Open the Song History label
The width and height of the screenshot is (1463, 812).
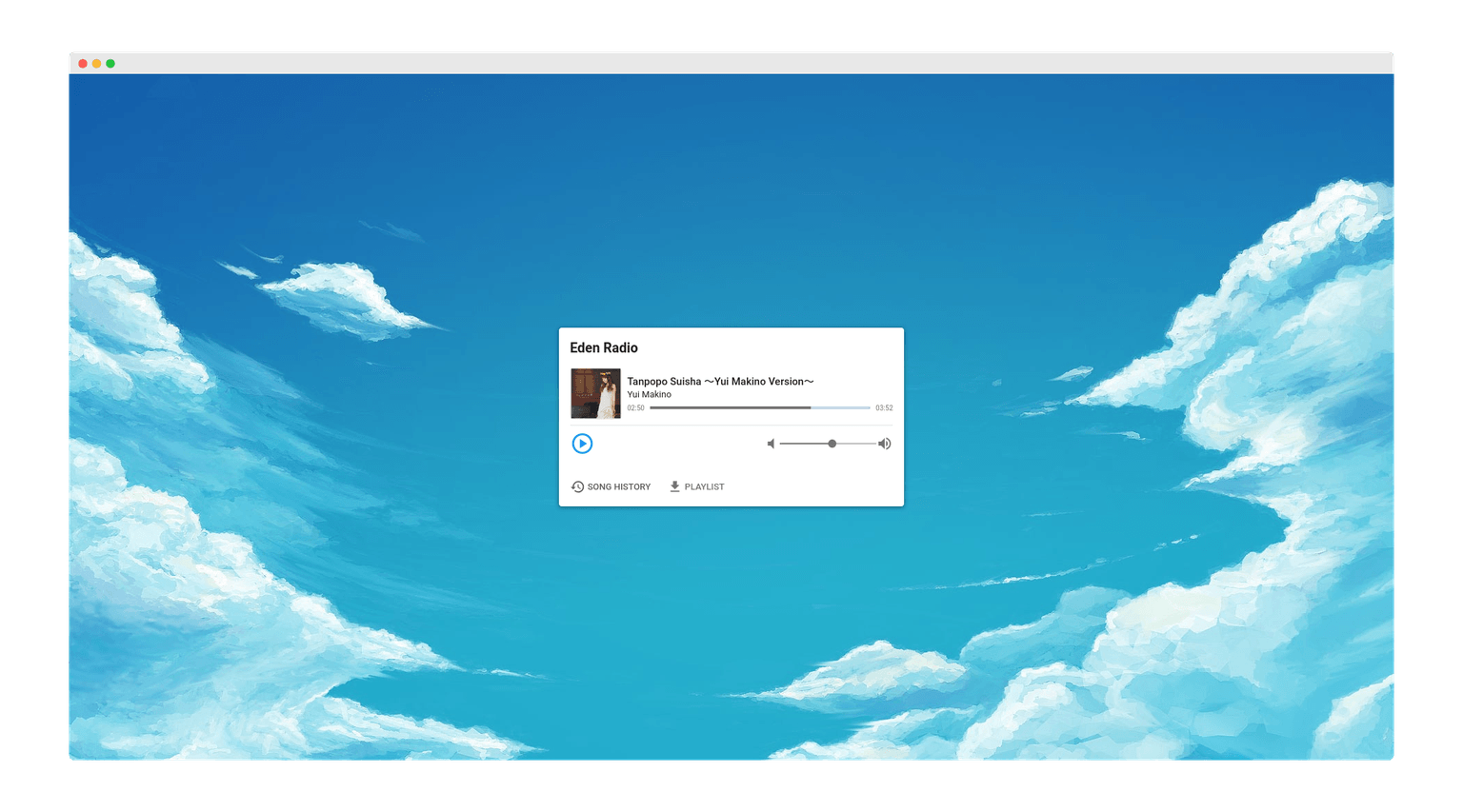[618, 486]
